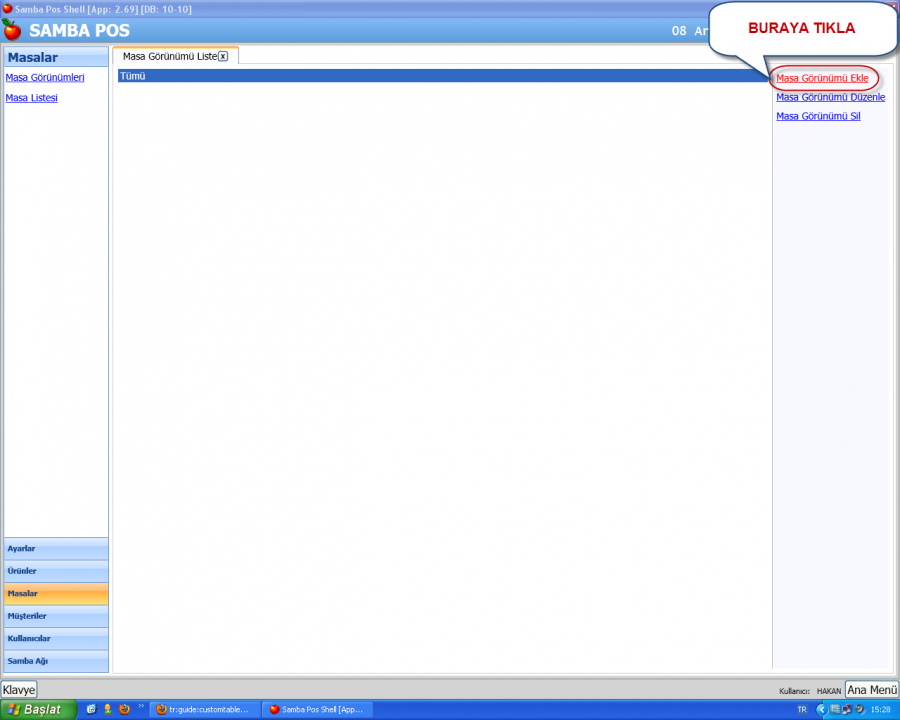Viewport: 900px width, 720px height.
Task: Open the Kullanıcılar section in sidebar
Action: pos(56,638)
